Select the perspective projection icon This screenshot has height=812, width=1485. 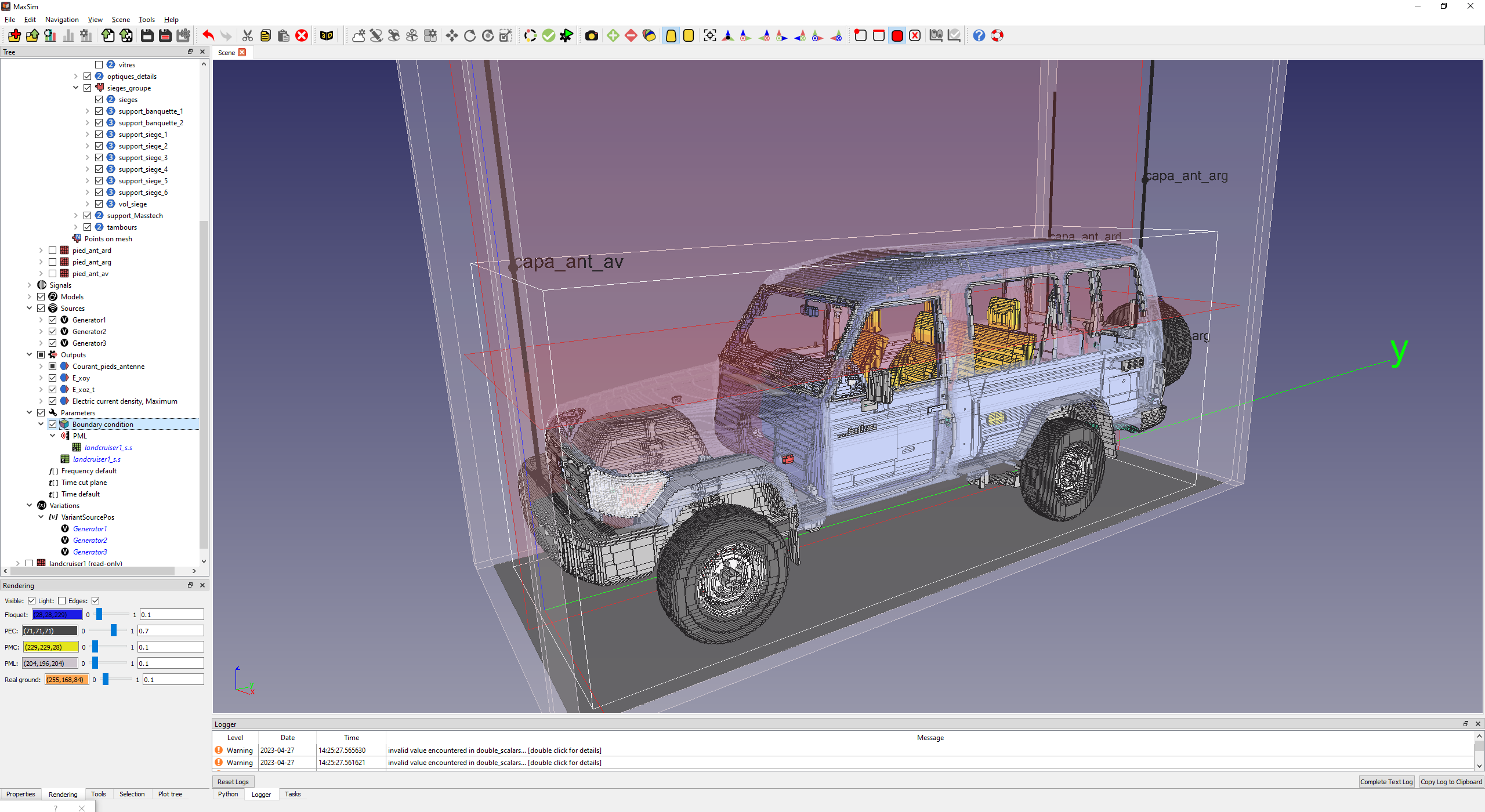click(671, 36)
